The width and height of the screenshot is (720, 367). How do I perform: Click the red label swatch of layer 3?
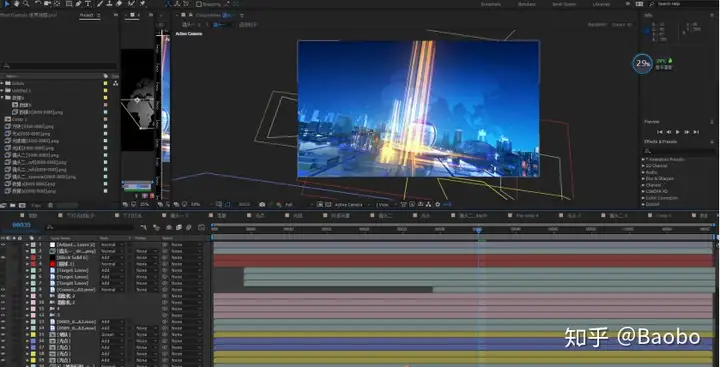(x=33, y=258)
